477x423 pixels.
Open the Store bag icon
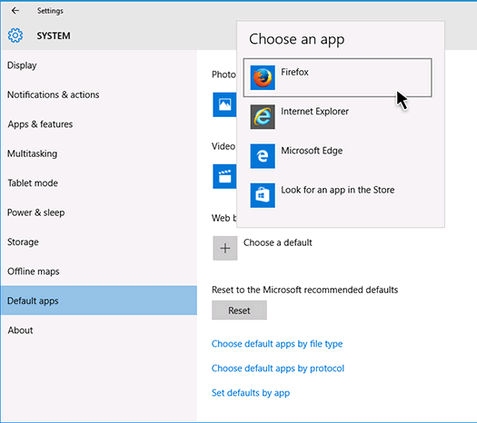click(x=263, y=195)
